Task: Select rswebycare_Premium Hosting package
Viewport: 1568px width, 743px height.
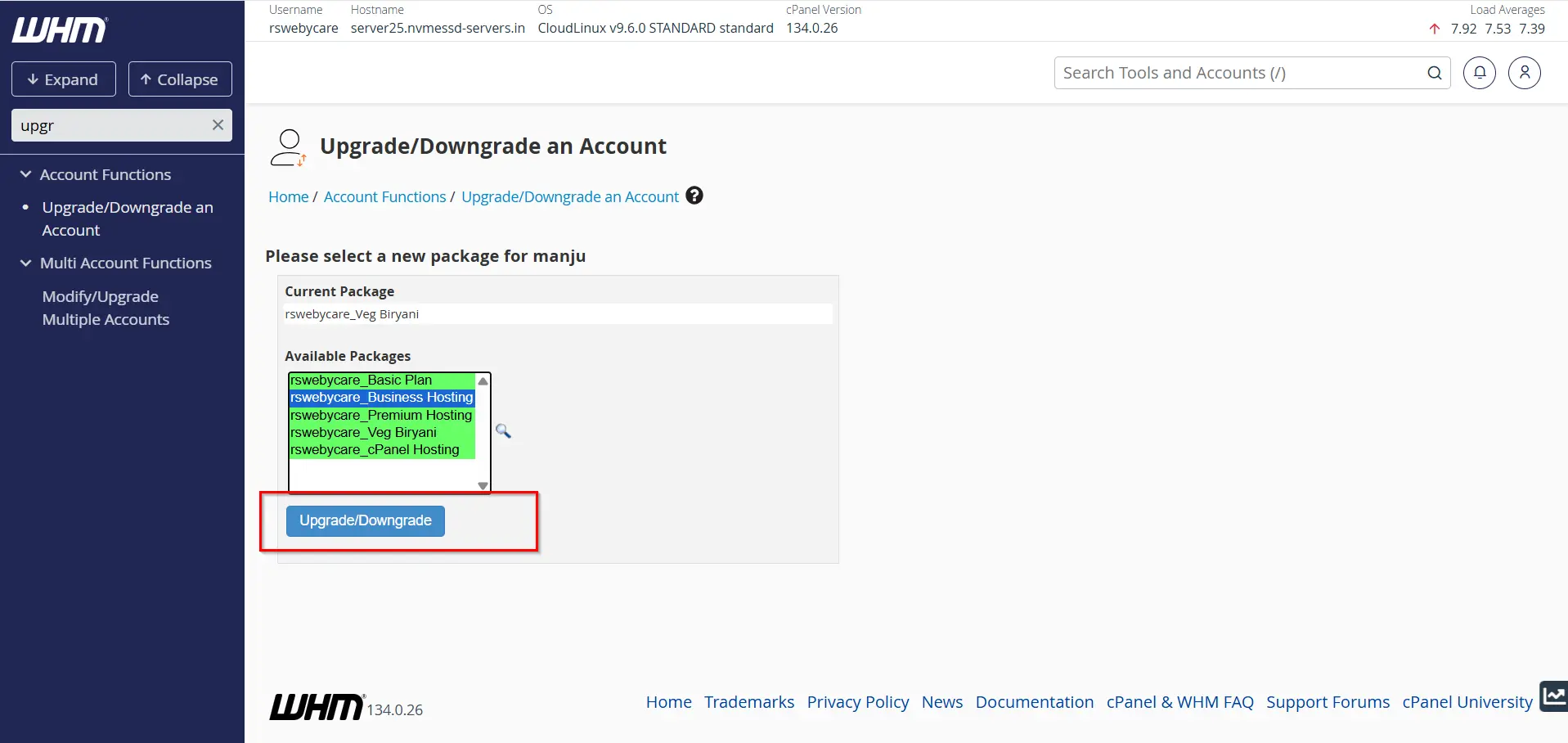Action: [382, 415]
